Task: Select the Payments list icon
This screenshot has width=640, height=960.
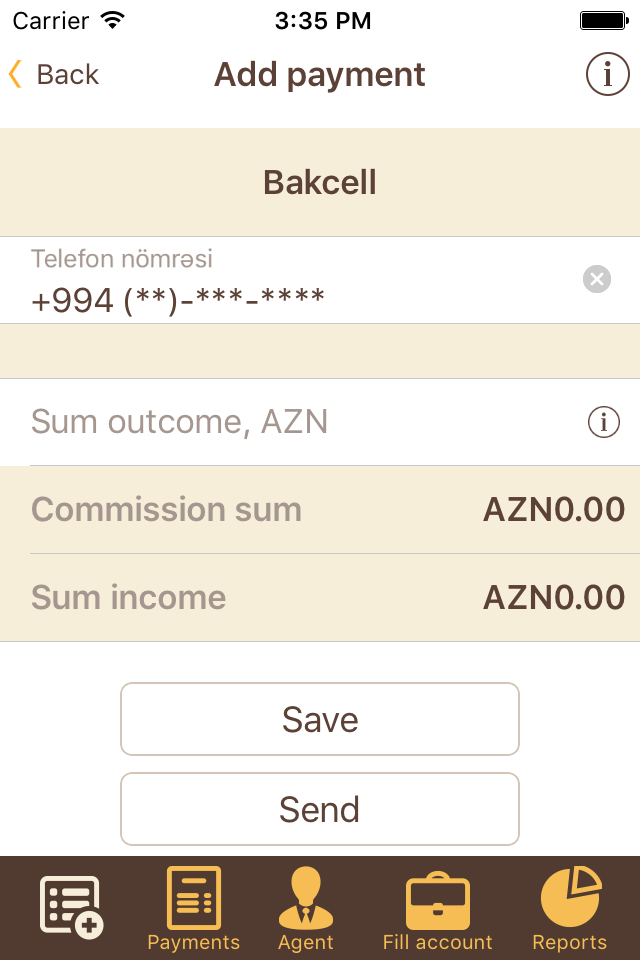Action: click(x=193, y=898)
